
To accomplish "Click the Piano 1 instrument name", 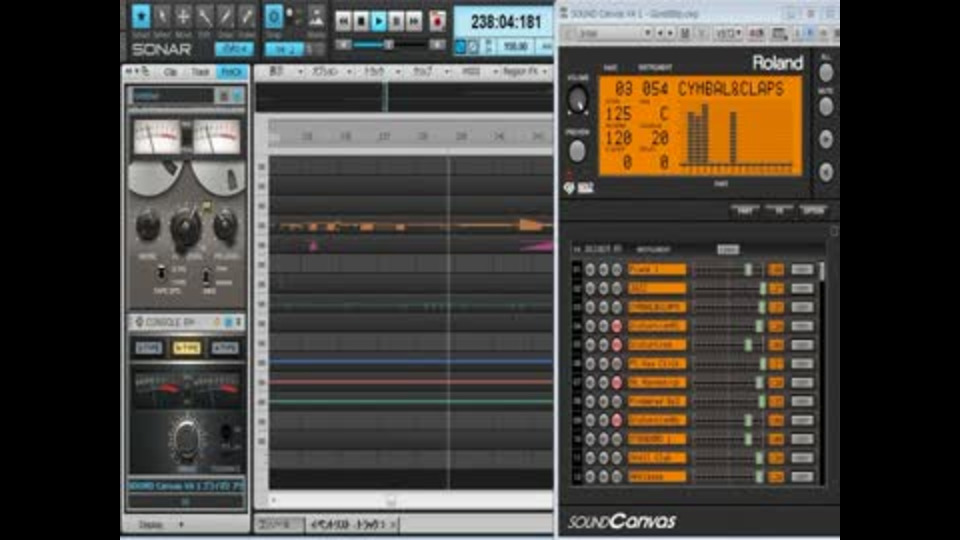I will tap(657, 269).
